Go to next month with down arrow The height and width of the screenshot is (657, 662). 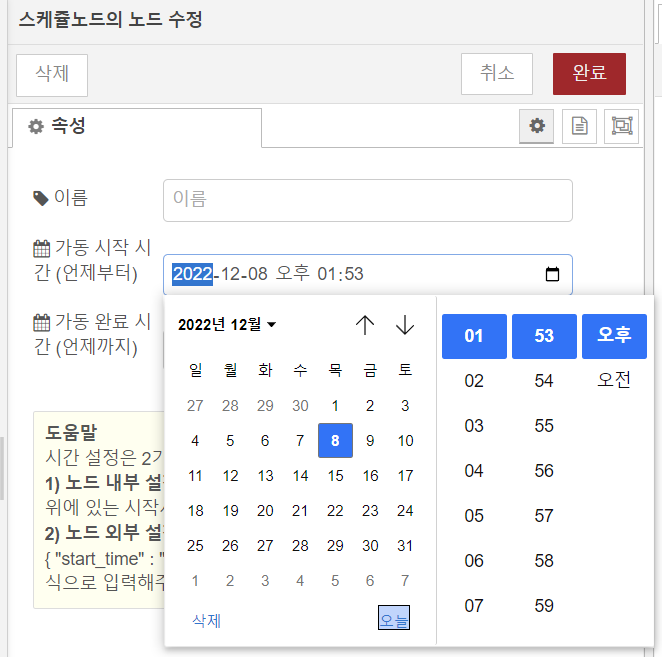point(405,325)
